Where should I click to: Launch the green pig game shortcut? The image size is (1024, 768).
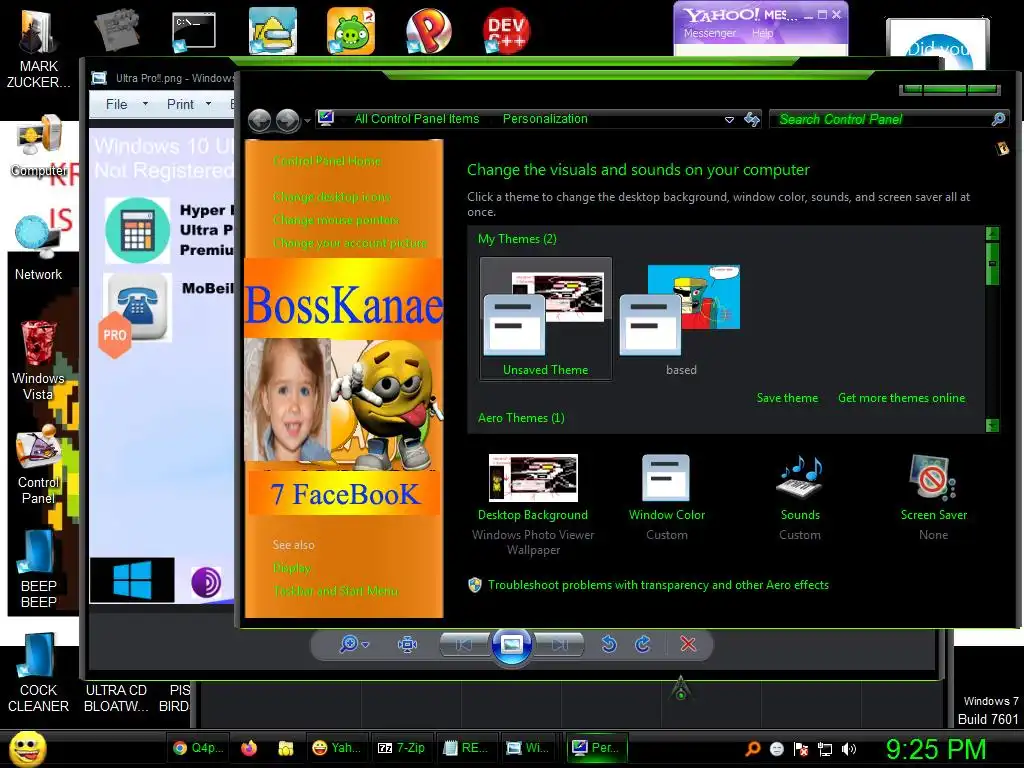(351, 31)
